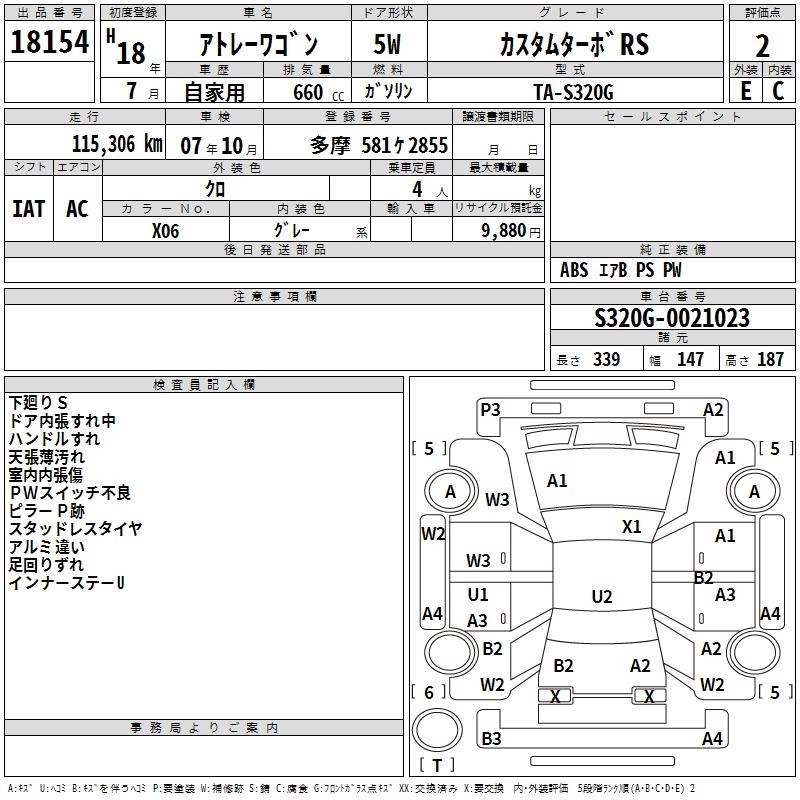Select mileage 115,306 km
This screenshot has width=800, height=800.
click(x=117, y=144)
